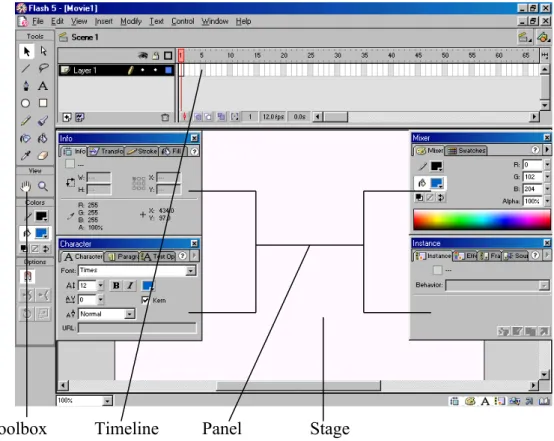Viewport: 554px width, 441px height.
Task: Open the File menu
Action: pyautogui.click(x=37, y=21)
